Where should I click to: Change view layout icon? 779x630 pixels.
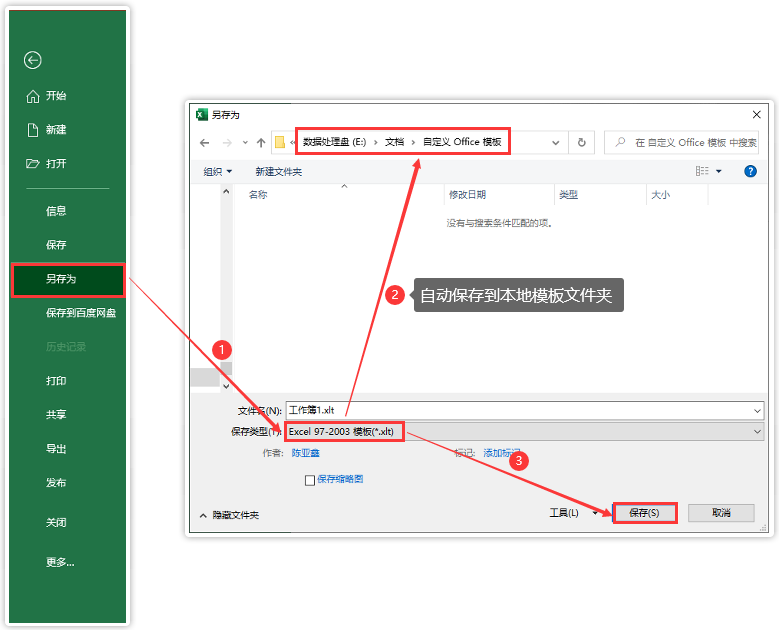701,171
